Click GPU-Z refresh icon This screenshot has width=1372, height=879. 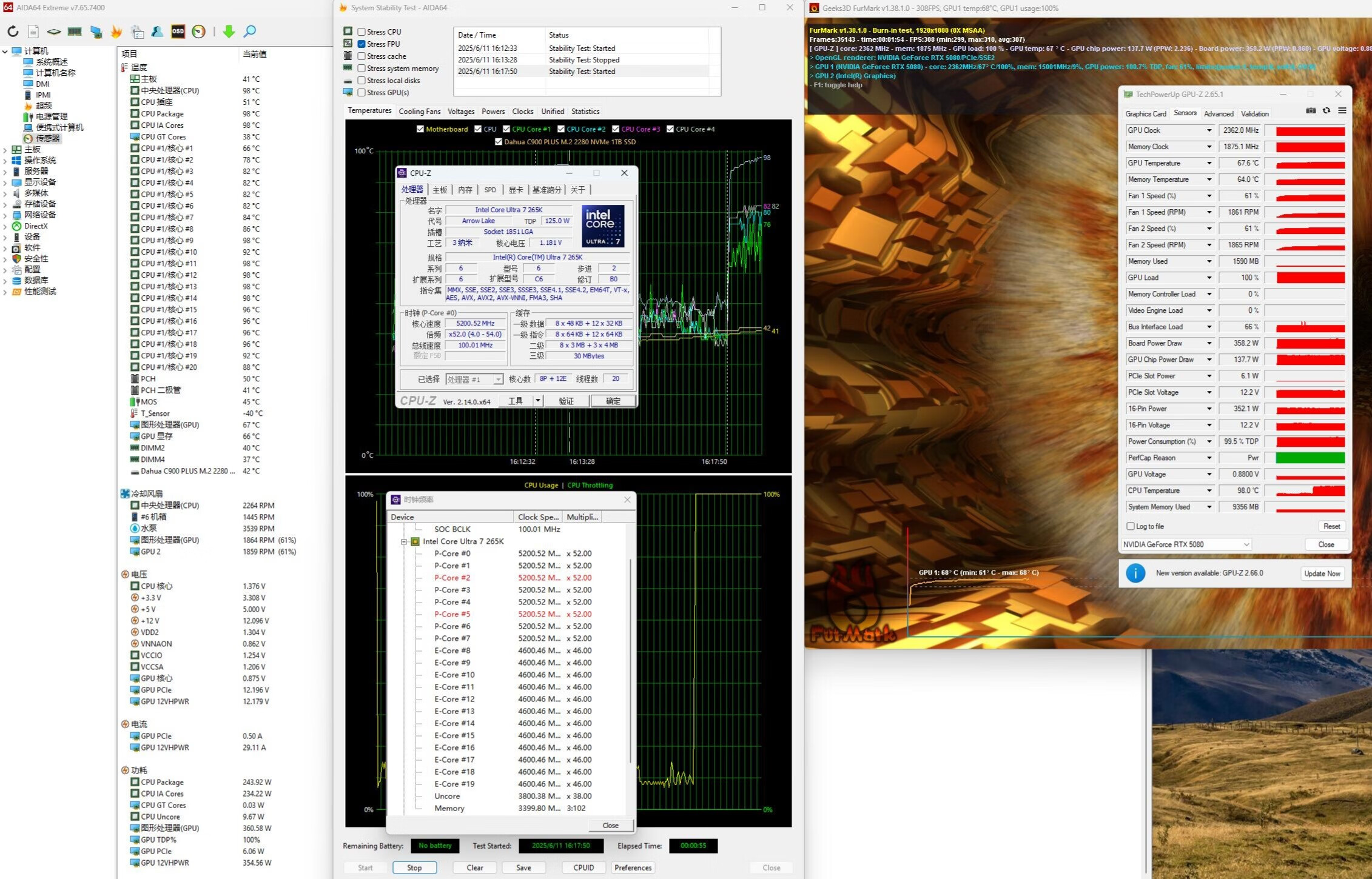[1327, 111]
